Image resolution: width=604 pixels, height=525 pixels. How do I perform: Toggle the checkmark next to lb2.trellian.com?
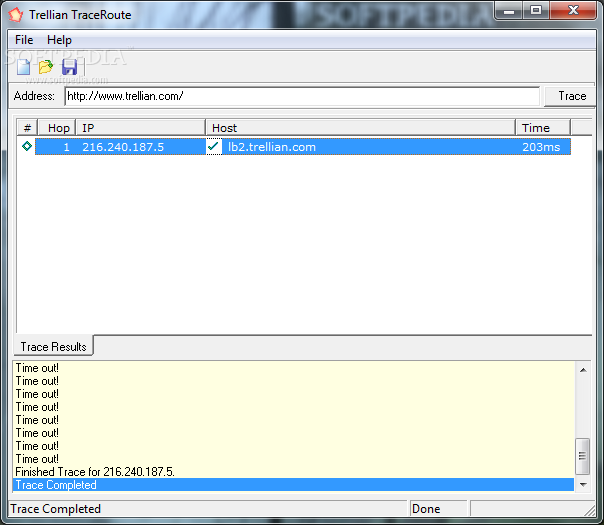pyautogui.click(x=214, y=146)
